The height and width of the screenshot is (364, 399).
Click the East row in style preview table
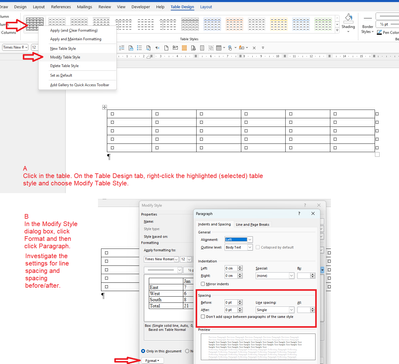click(171, 287)
